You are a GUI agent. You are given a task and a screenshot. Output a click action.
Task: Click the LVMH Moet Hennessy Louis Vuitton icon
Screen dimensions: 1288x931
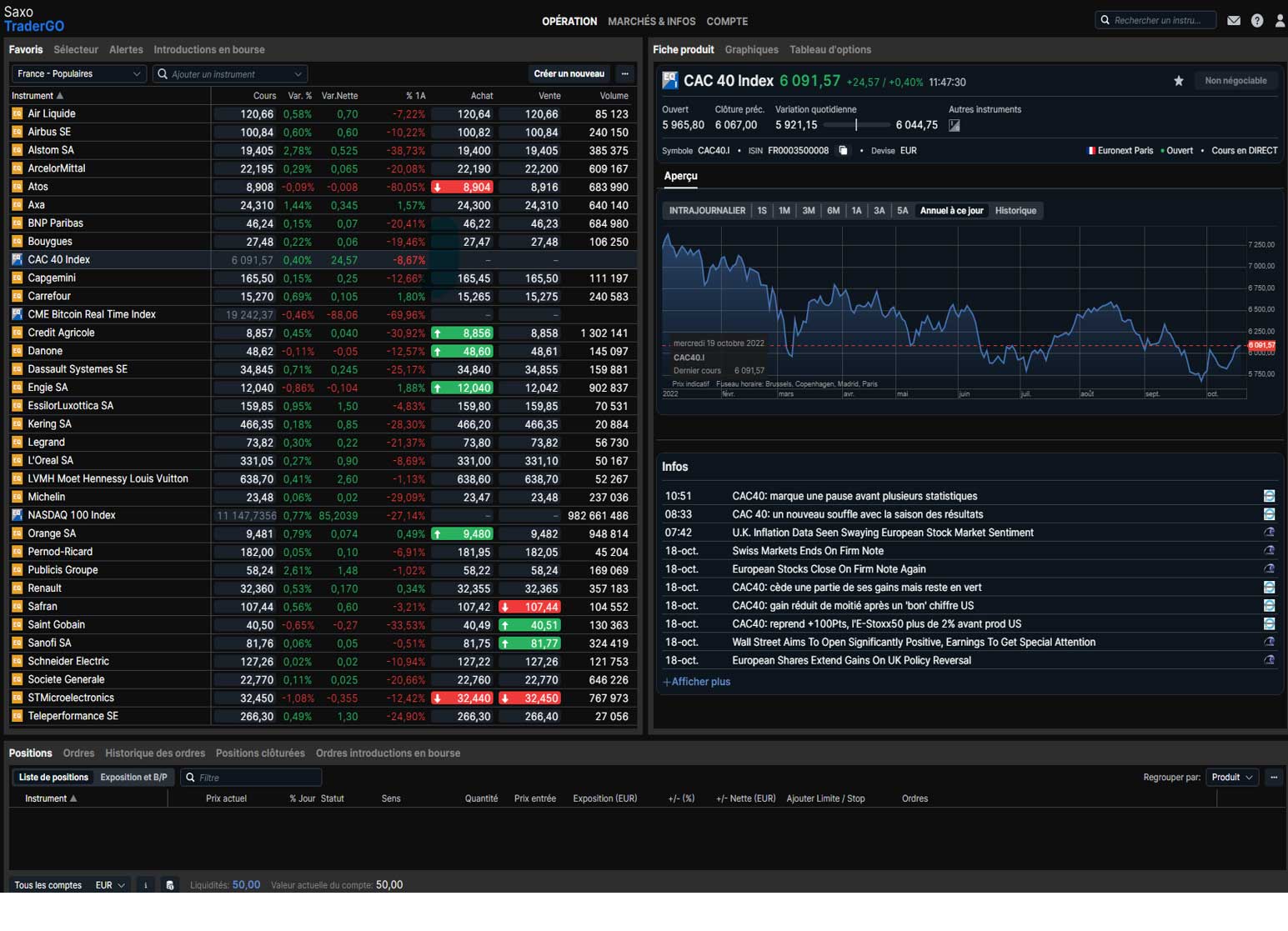[17, 478]
